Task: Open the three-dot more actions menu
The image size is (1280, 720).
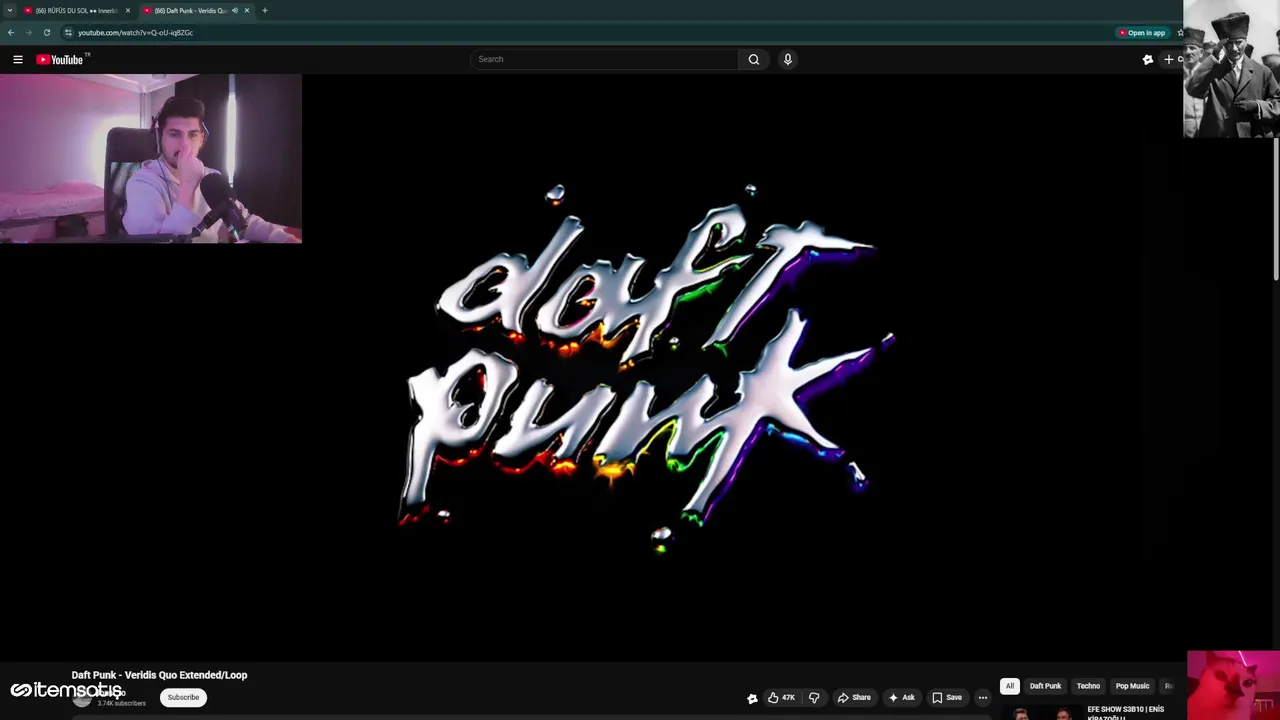Action: 983,697
